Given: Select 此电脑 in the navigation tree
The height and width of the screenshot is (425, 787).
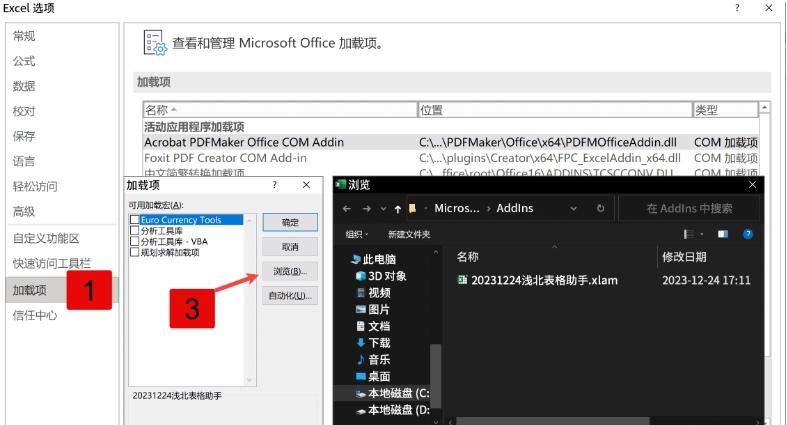Looking at the screenshot, I should [x=374, y=259].
